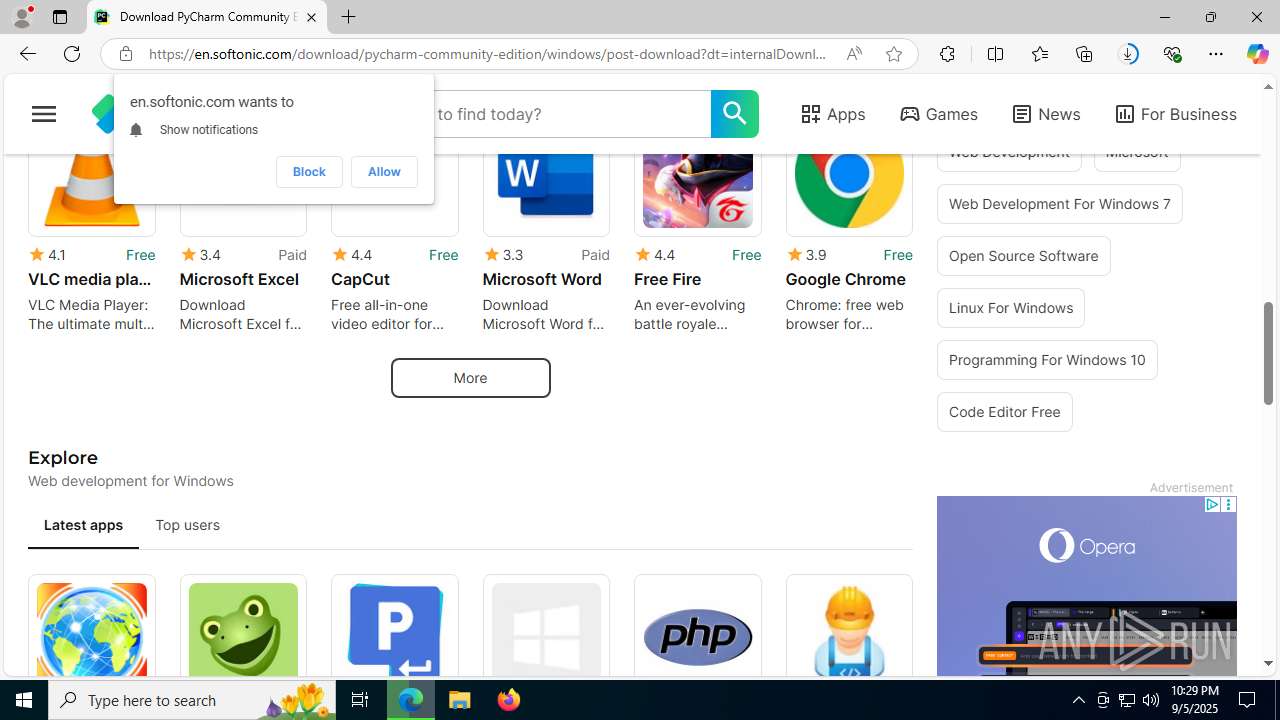Open the Free Fire app icon

(x=698, y=192)
